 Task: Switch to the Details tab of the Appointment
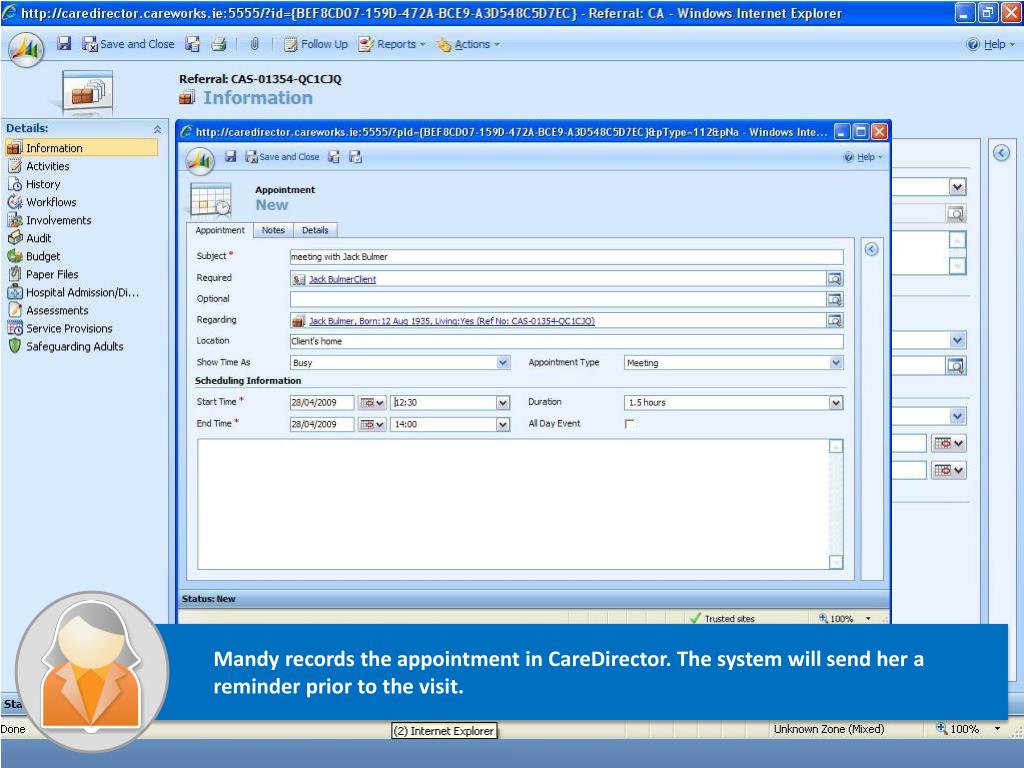point(315,231)
